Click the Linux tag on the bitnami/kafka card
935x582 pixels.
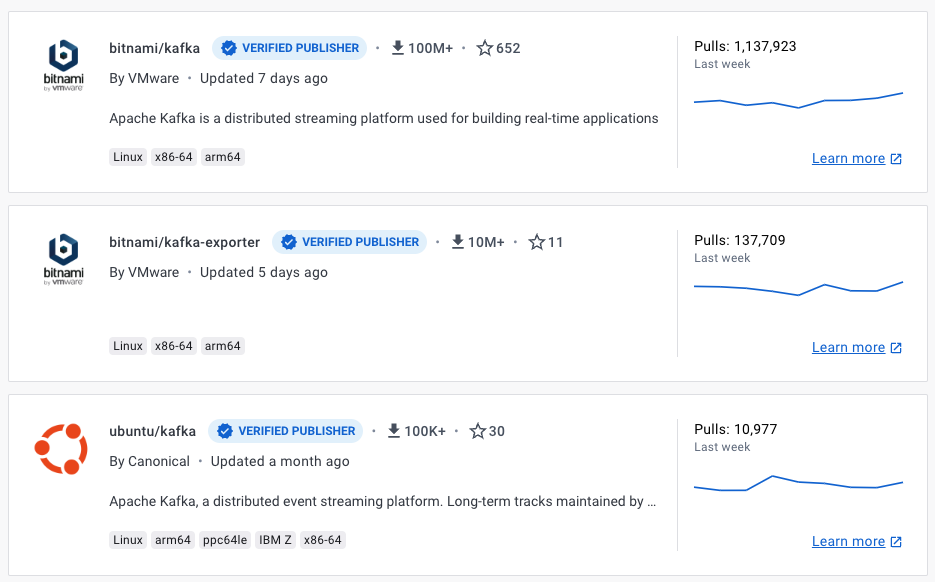coord(128,157)
